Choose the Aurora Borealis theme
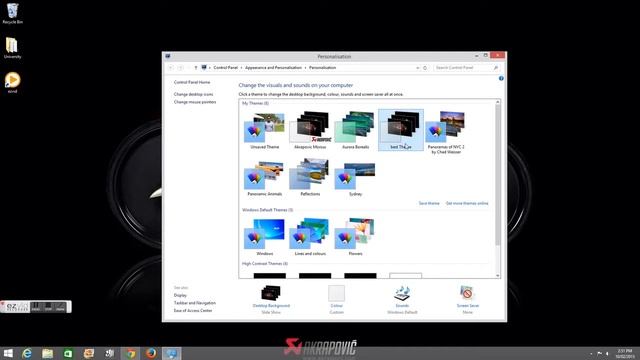The height and width of the screenshot is (360, 640). tap(356, 130)
